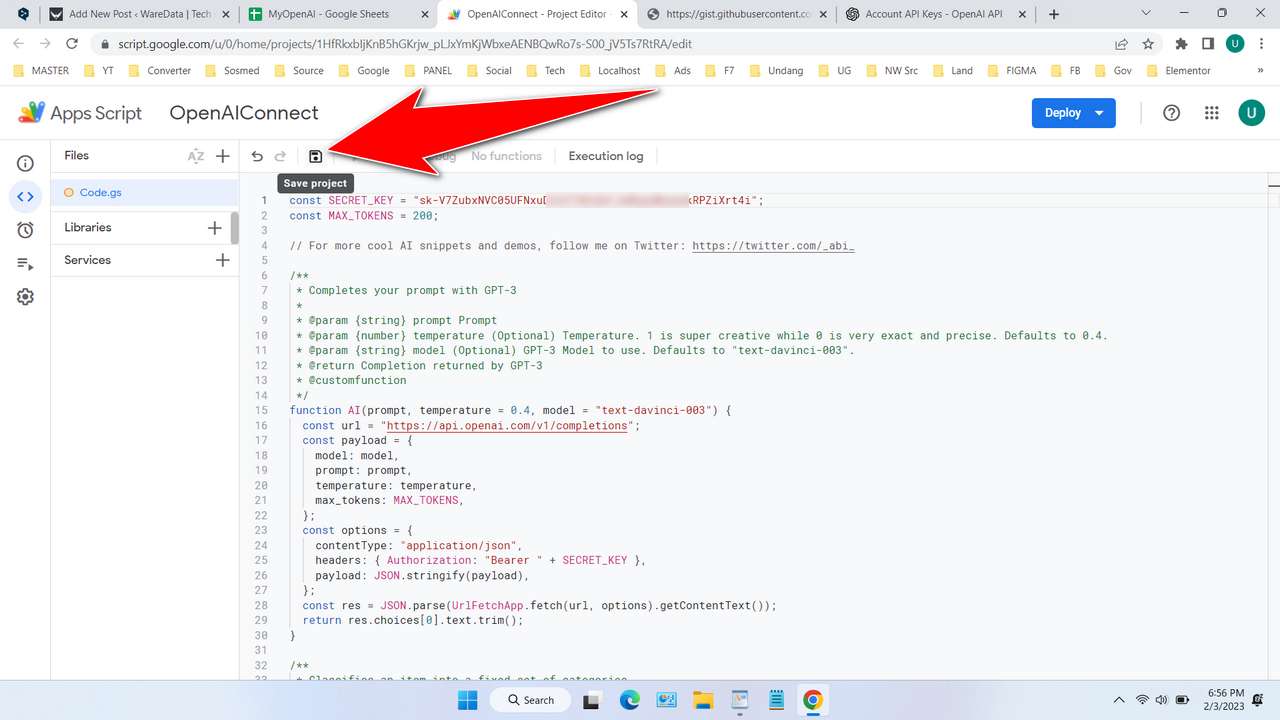Save the project using the disk icon
This screenshot has height=720, width=1280.
coord(315,156)
